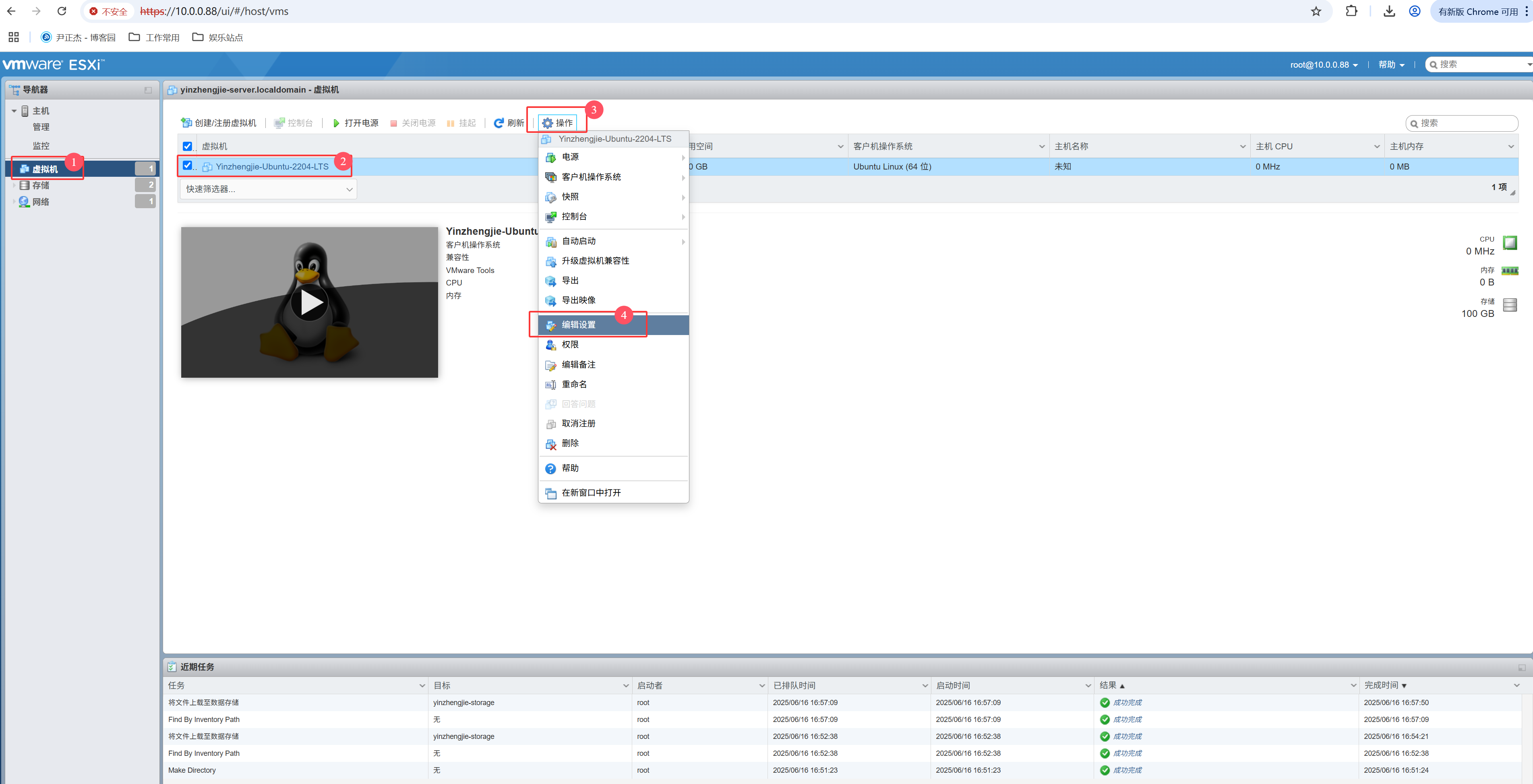Viewport: 1533px width, 784px height.
Task: Click the Create/Register VM (创建/注册虚拟机) icon
Action: click(186, 123)
